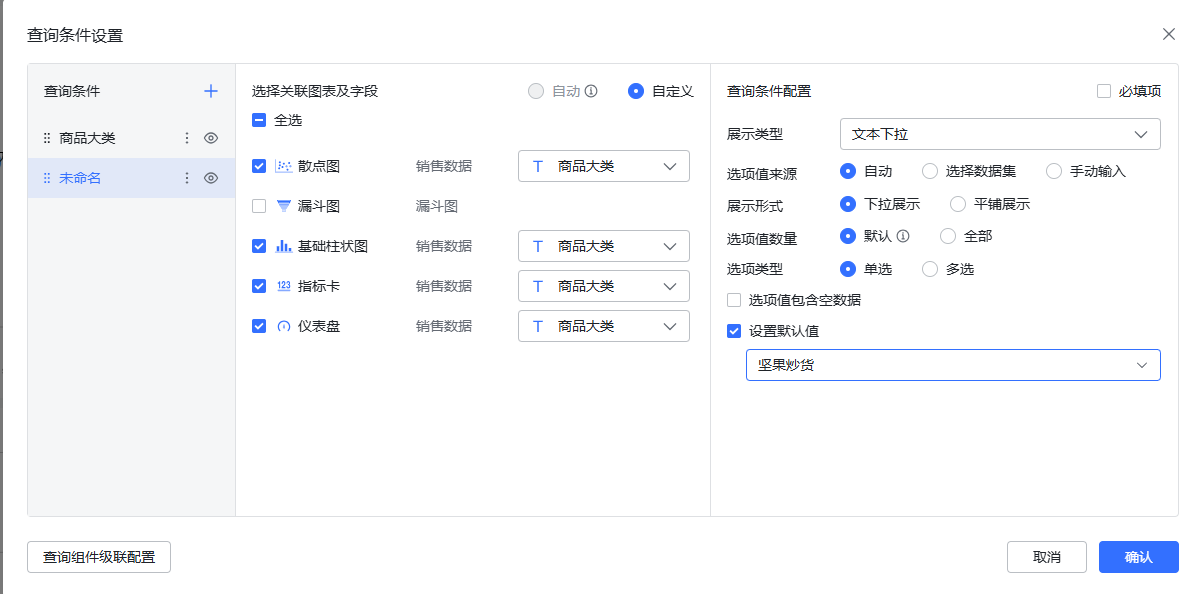
Task: Open 散点图 field dropdown 商品大类
Action: [604, 166]
